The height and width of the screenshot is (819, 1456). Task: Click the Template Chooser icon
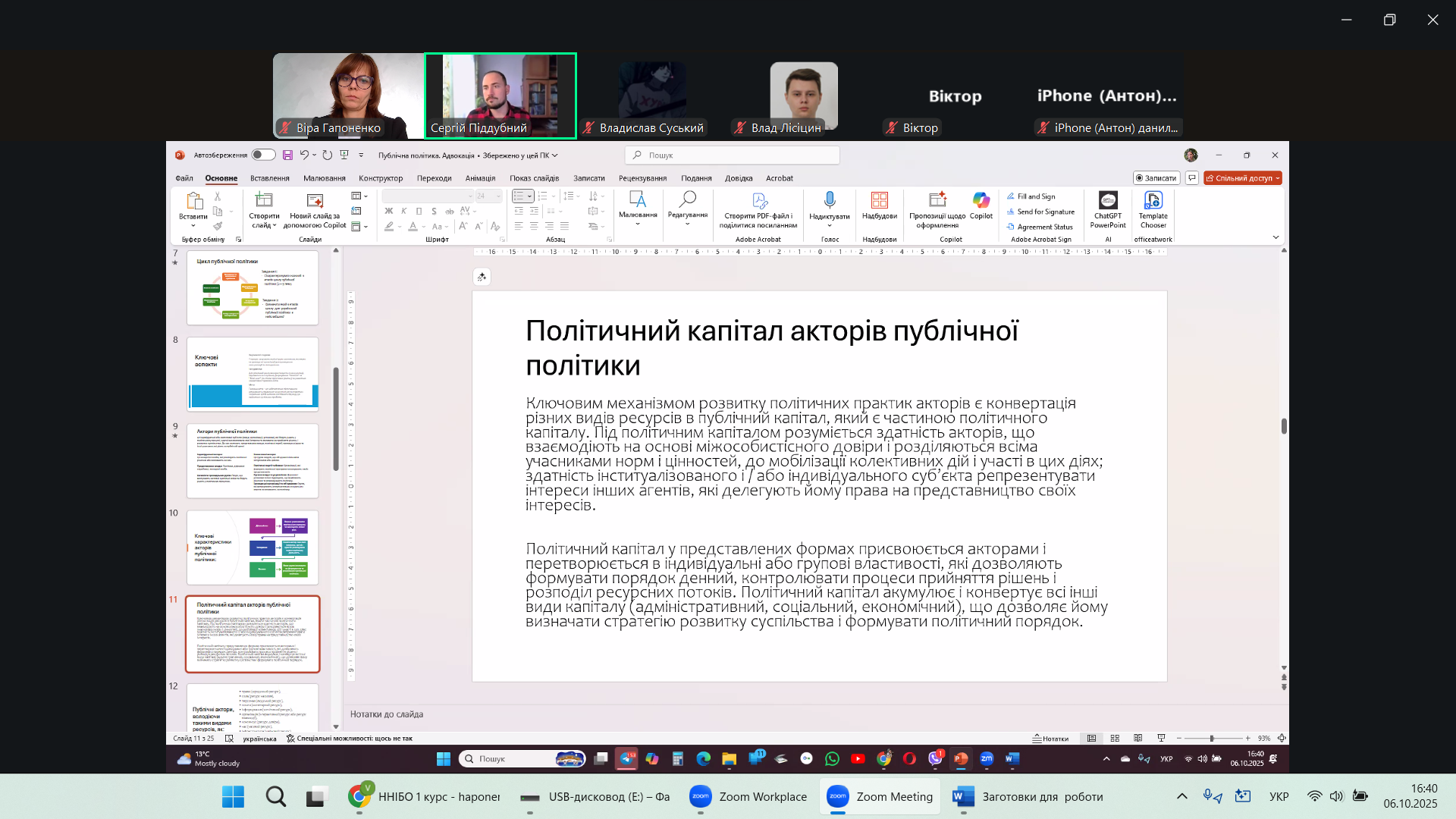pos(1153,201)
